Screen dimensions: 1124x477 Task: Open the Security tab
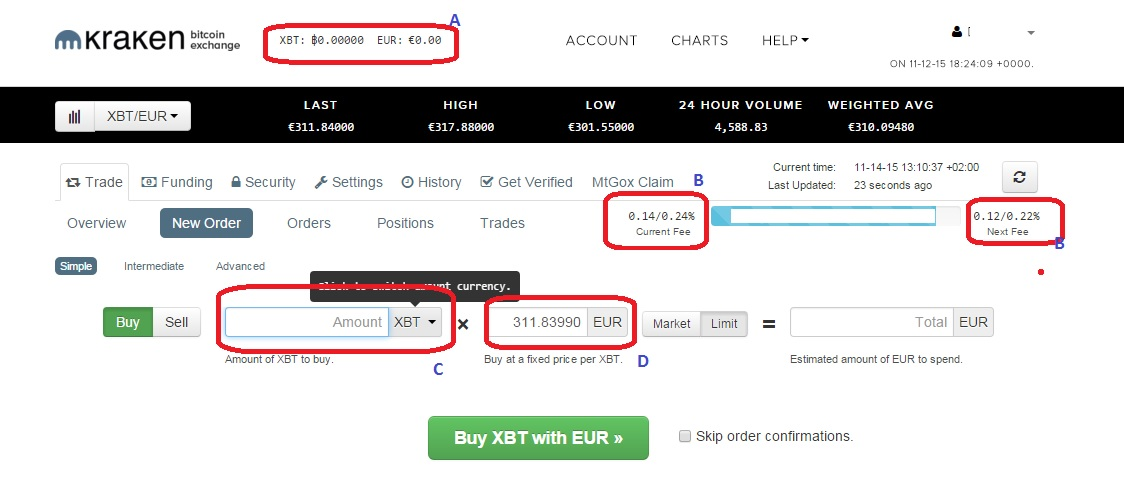tap(263, 182)
